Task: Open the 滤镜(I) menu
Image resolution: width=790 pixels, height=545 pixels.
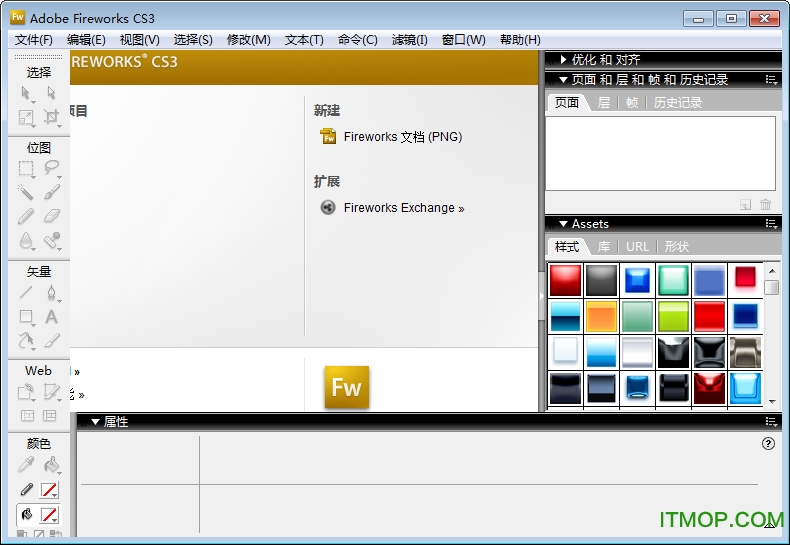Action: (410, 40)
